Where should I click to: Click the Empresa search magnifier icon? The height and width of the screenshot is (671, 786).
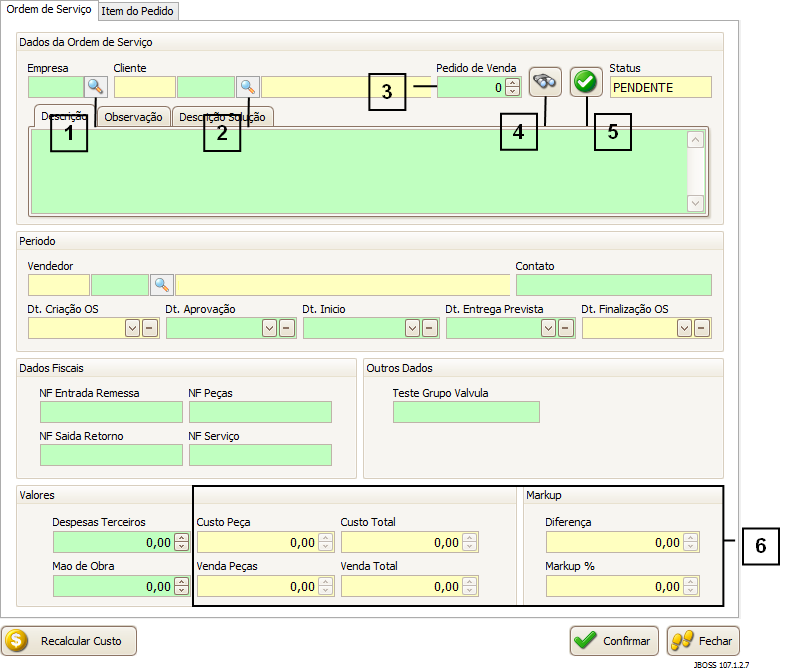pos(95,87)
